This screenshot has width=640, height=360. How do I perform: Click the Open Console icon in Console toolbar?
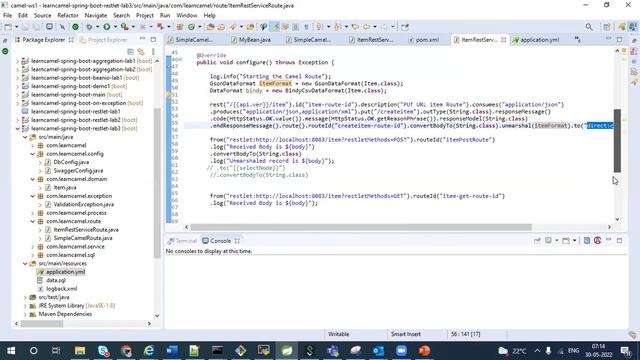566,241
